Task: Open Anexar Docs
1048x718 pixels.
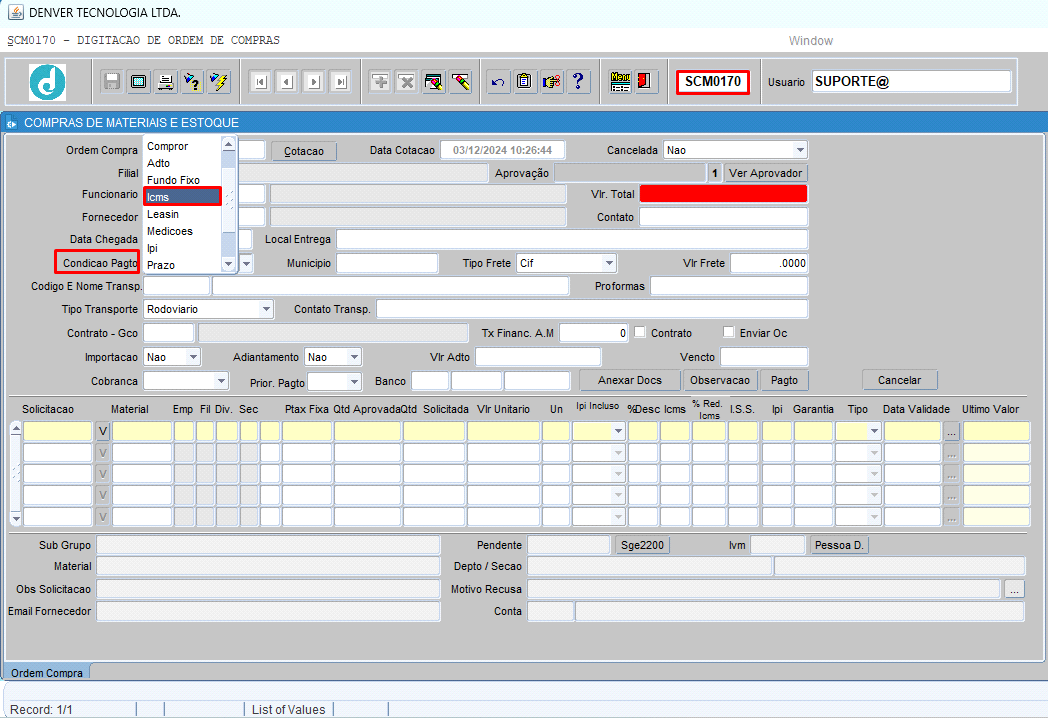Action: coord(630,380)
